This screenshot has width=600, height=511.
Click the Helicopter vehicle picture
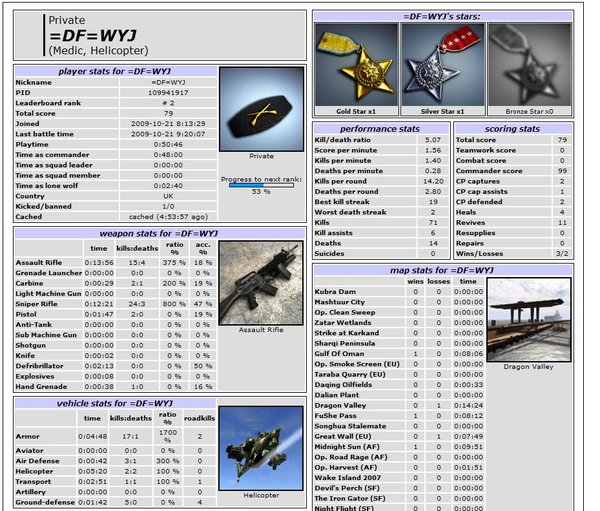pyautogui.click(x=261, y=448)
